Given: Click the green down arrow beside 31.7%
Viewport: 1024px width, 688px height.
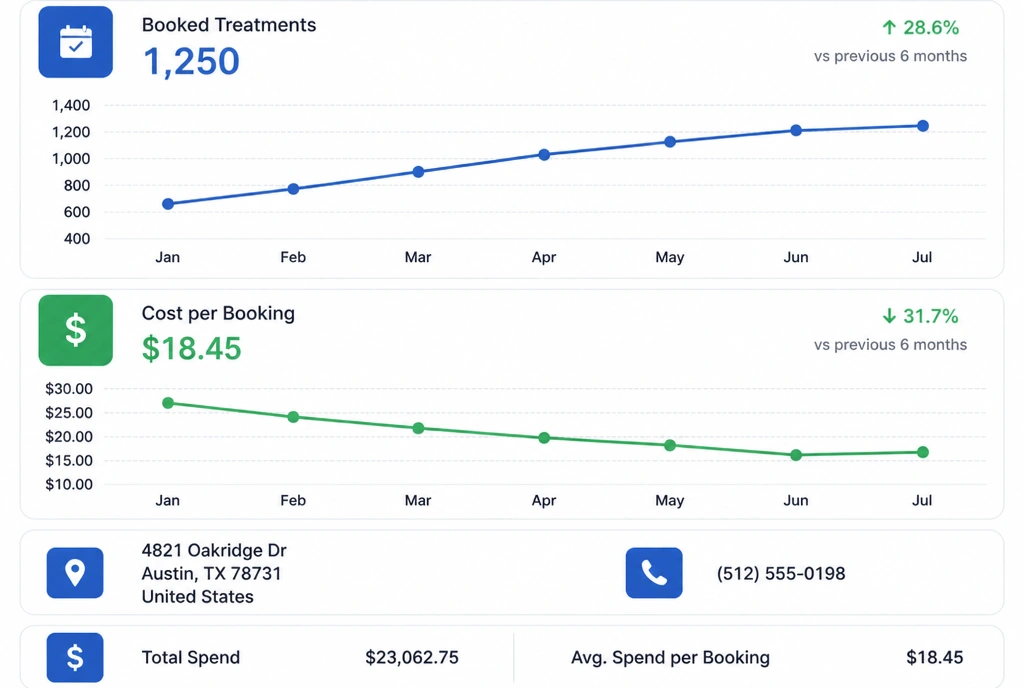Looking at the screenshot, I should click(889, 316).
